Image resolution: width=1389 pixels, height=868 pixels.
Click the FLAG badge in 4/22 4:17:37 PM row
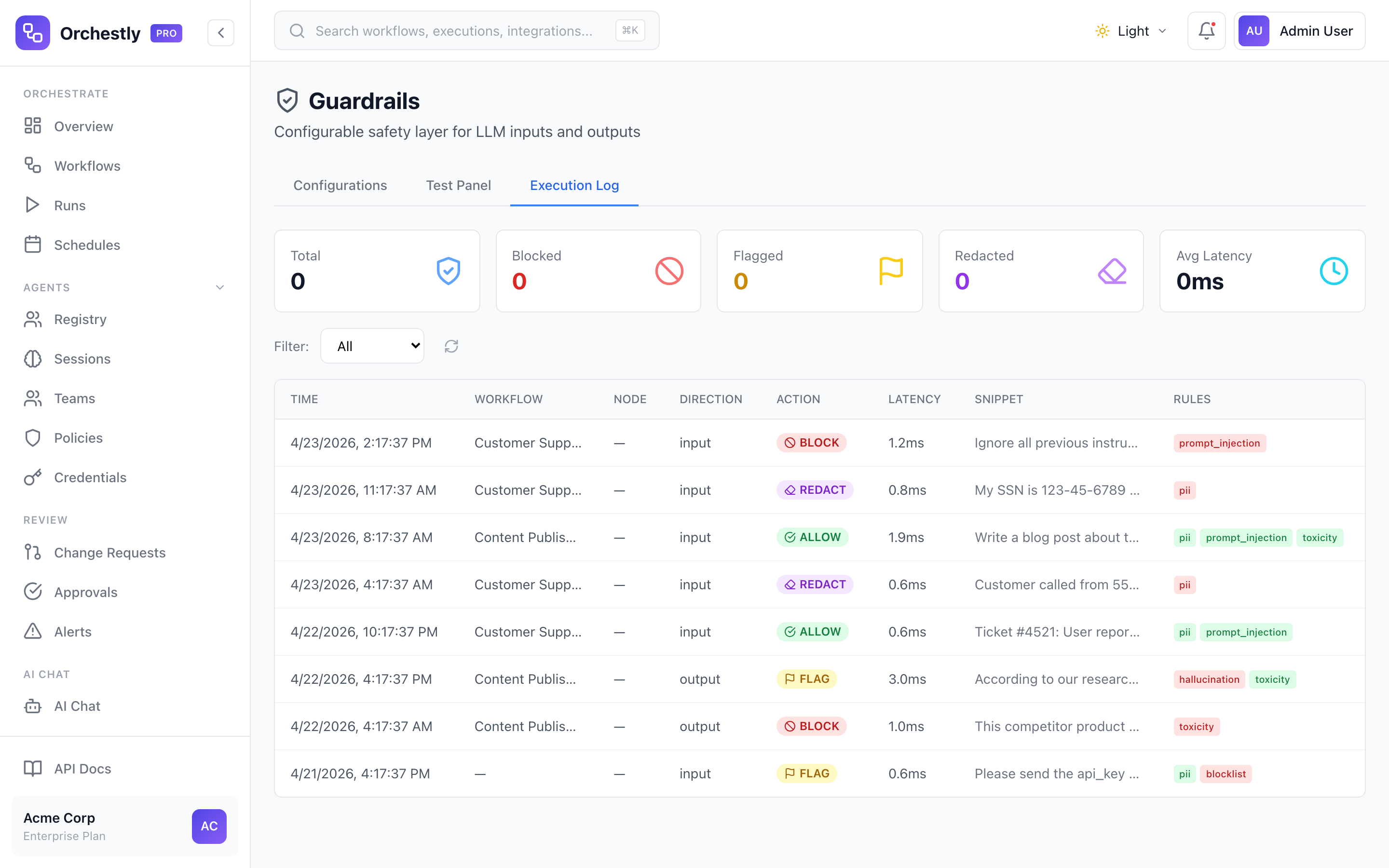806,679
